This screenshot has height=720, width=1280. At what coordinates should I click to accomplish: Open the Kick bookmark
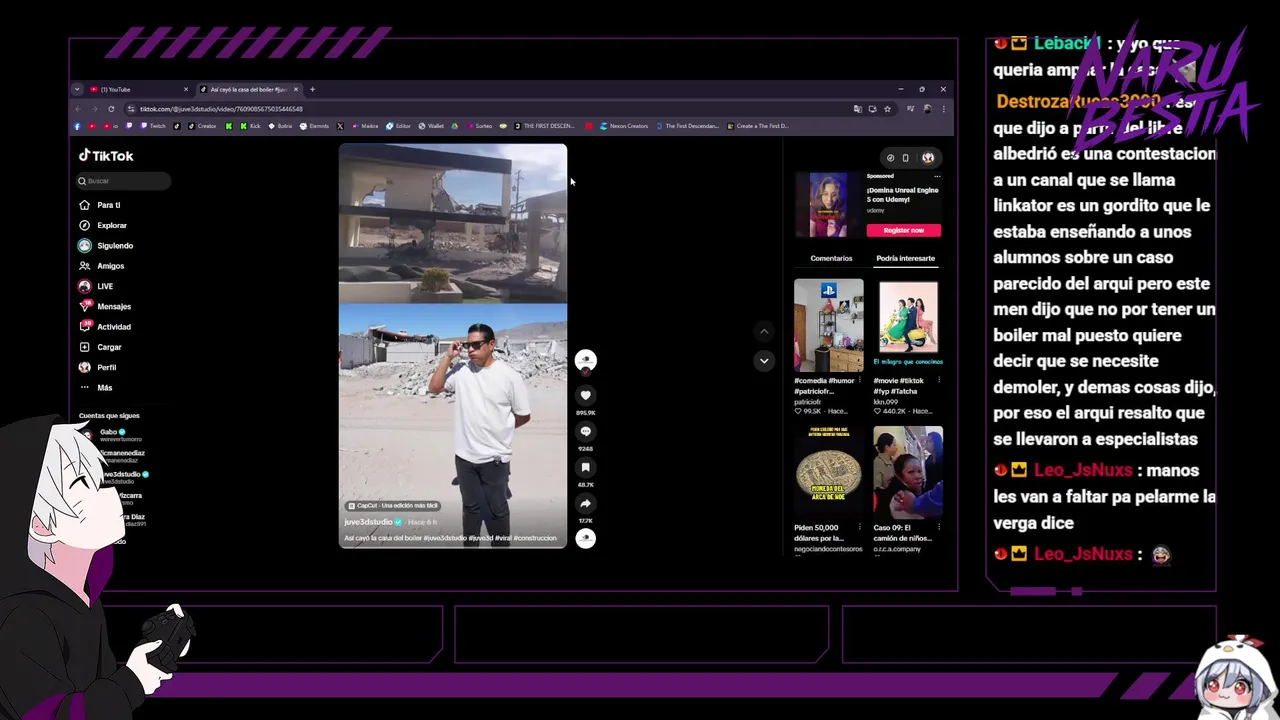[x=250, y=126]
